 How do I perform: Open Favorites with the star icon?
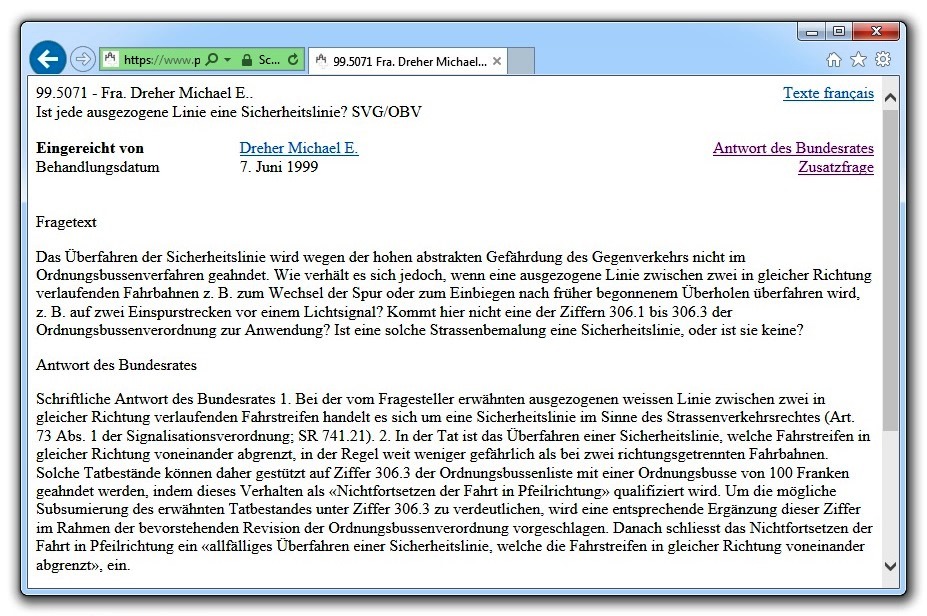coord(858,59)
